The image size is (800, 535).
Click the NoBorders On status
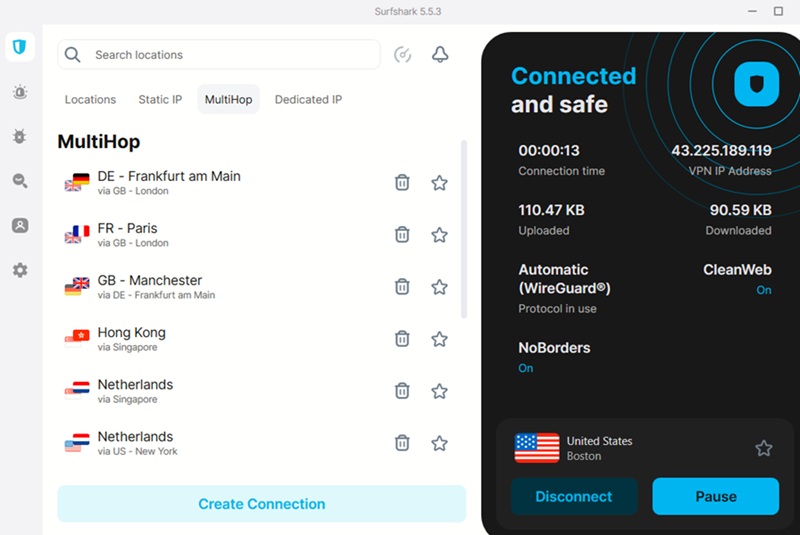(x=526, y=368)
